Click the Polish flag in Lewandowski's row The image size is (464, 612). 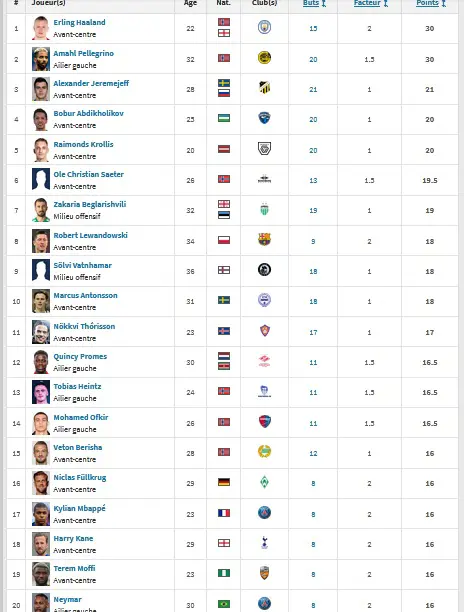[224, 240]
